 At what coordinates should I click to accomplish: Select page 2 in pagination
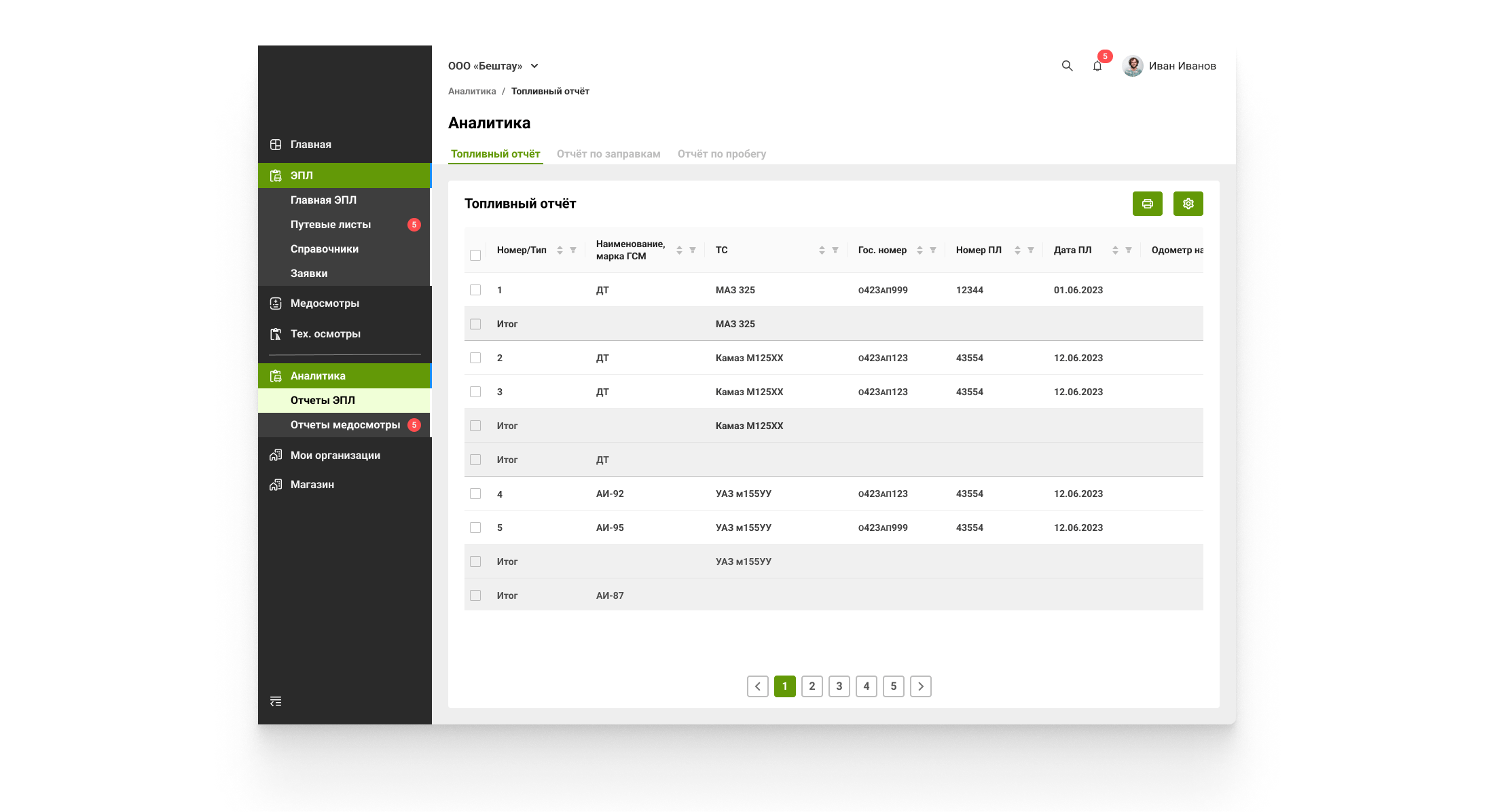tap(812, 686)
